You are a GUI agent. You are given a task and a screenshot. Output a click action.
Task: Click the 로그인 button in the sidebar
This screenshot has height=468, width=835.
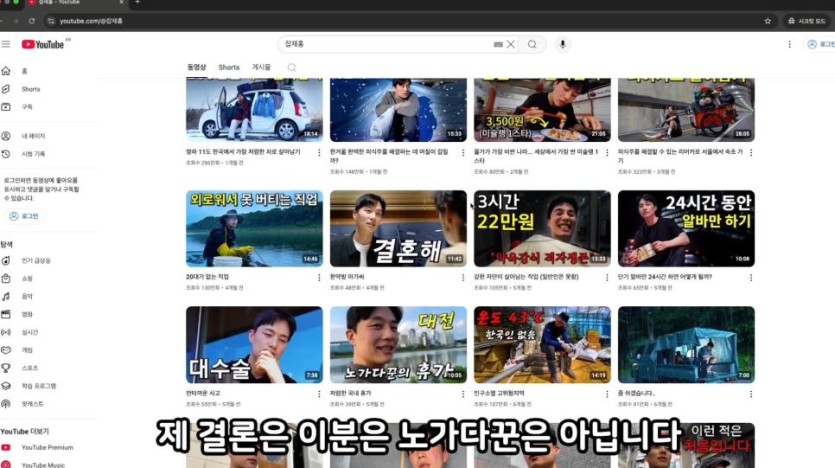[x=25, y=216]
